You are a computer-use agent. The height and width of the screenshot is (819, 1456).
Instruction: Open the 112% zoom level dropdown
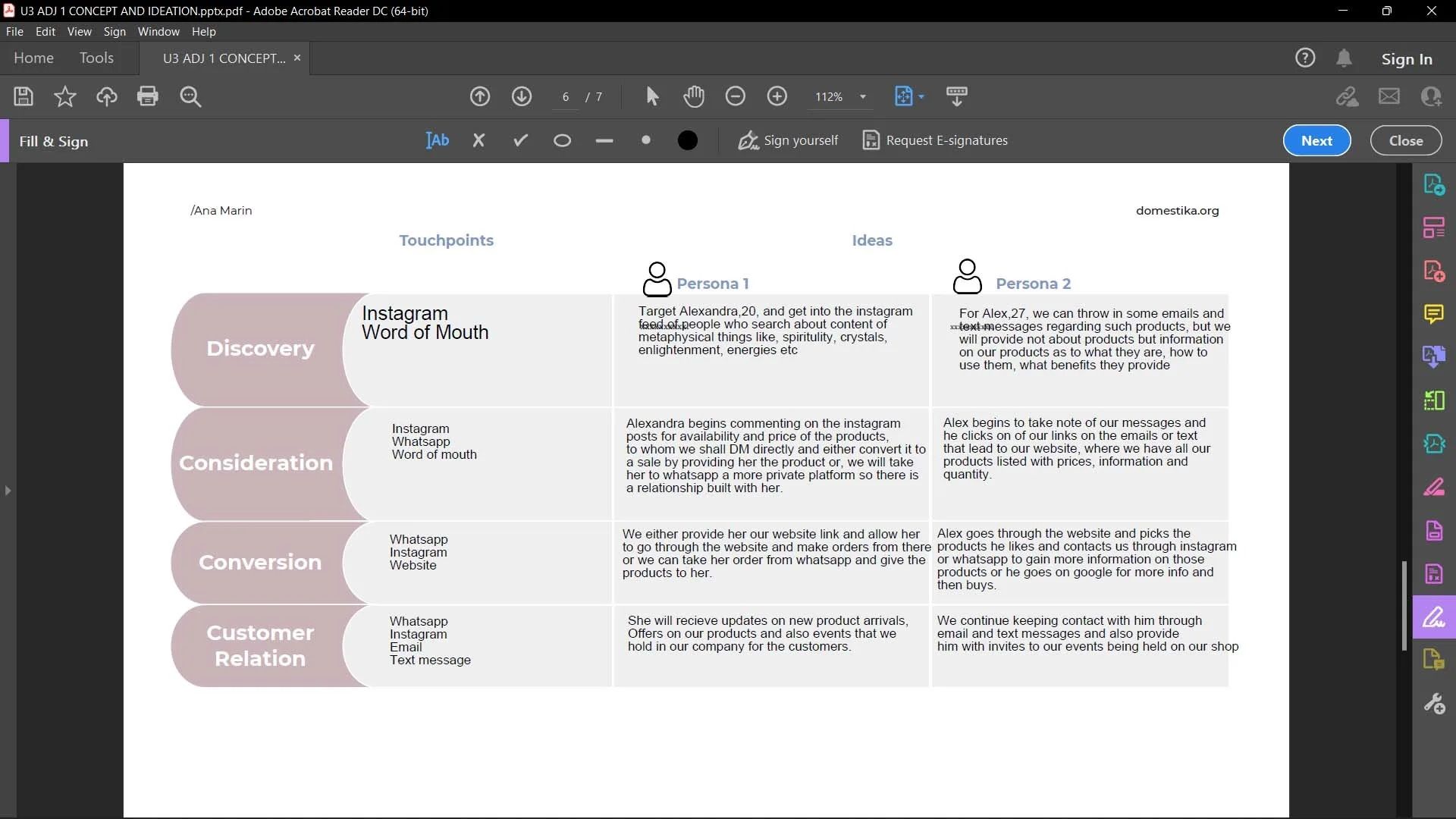point(862,96)
